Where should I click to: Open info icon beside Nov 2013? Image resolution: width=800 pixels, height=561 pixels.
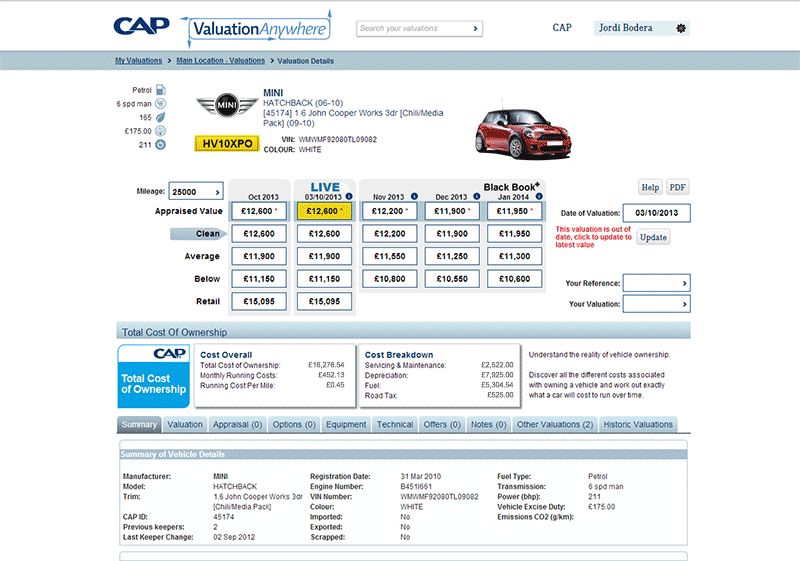click(x=414, y=196)
